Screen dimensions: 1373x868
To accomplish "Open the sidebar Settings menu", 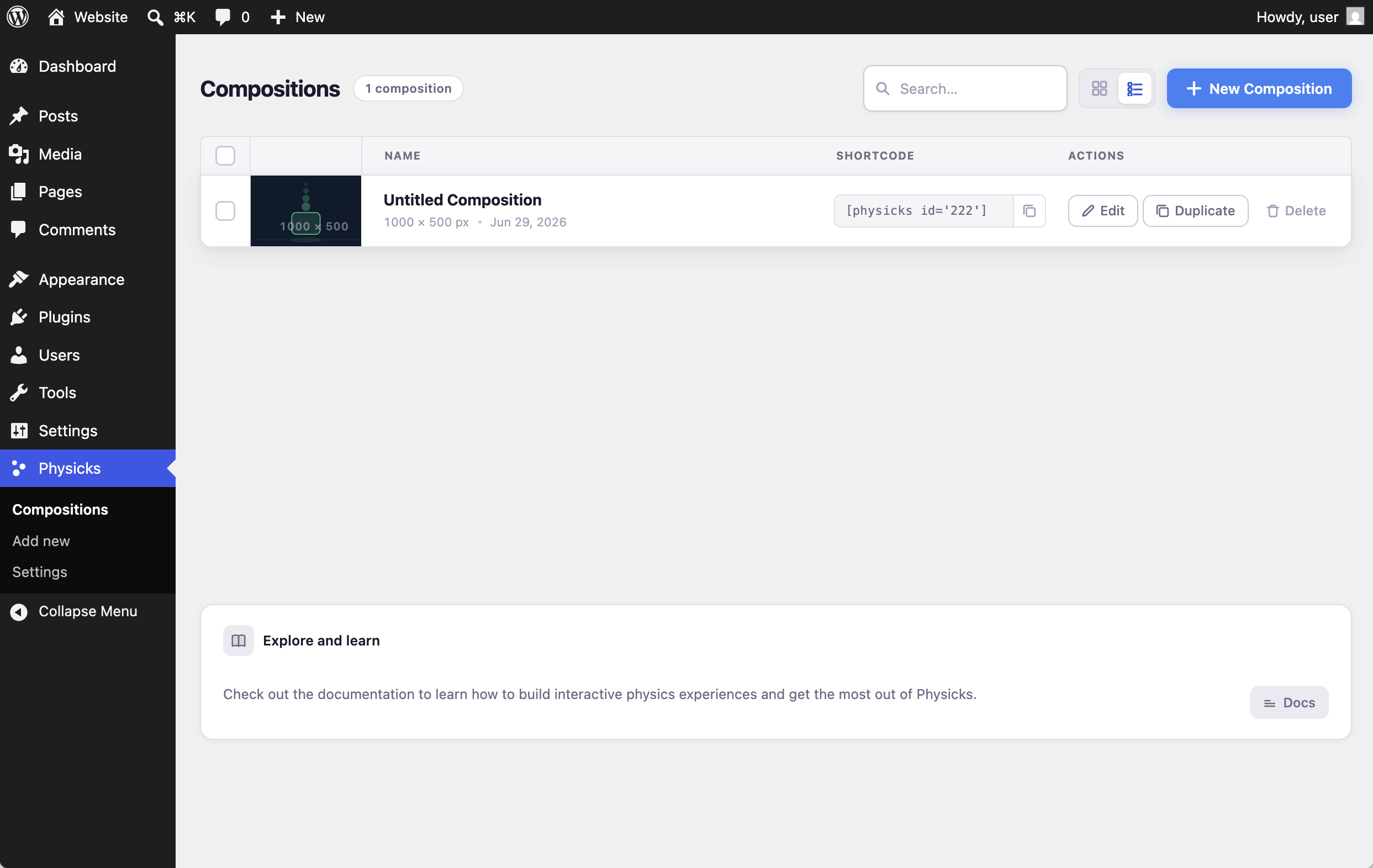I will tap(88, 430).
